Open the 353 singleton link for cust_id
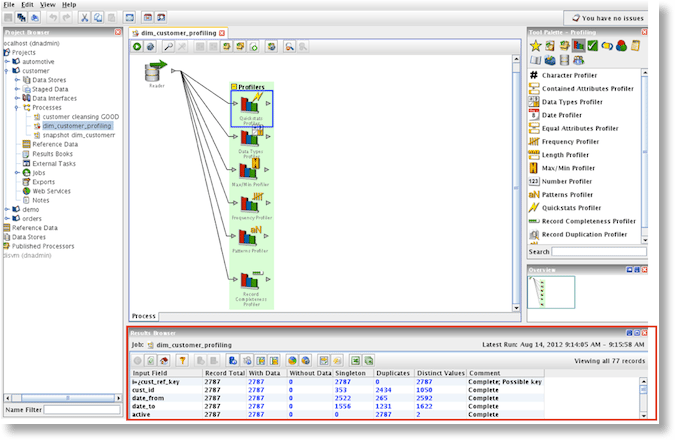The height and width of the screenshot is (440, 675). [341, 390]
